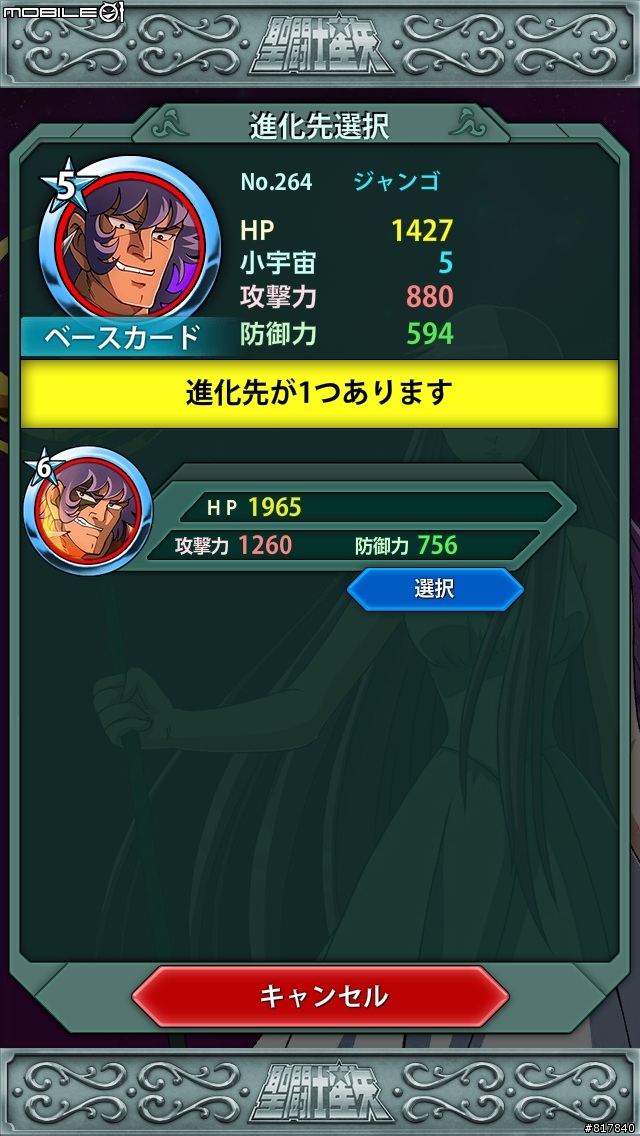Tap the 進化先選択 title header
Viewport: 640px width, 1136px height.
(320, 127)
